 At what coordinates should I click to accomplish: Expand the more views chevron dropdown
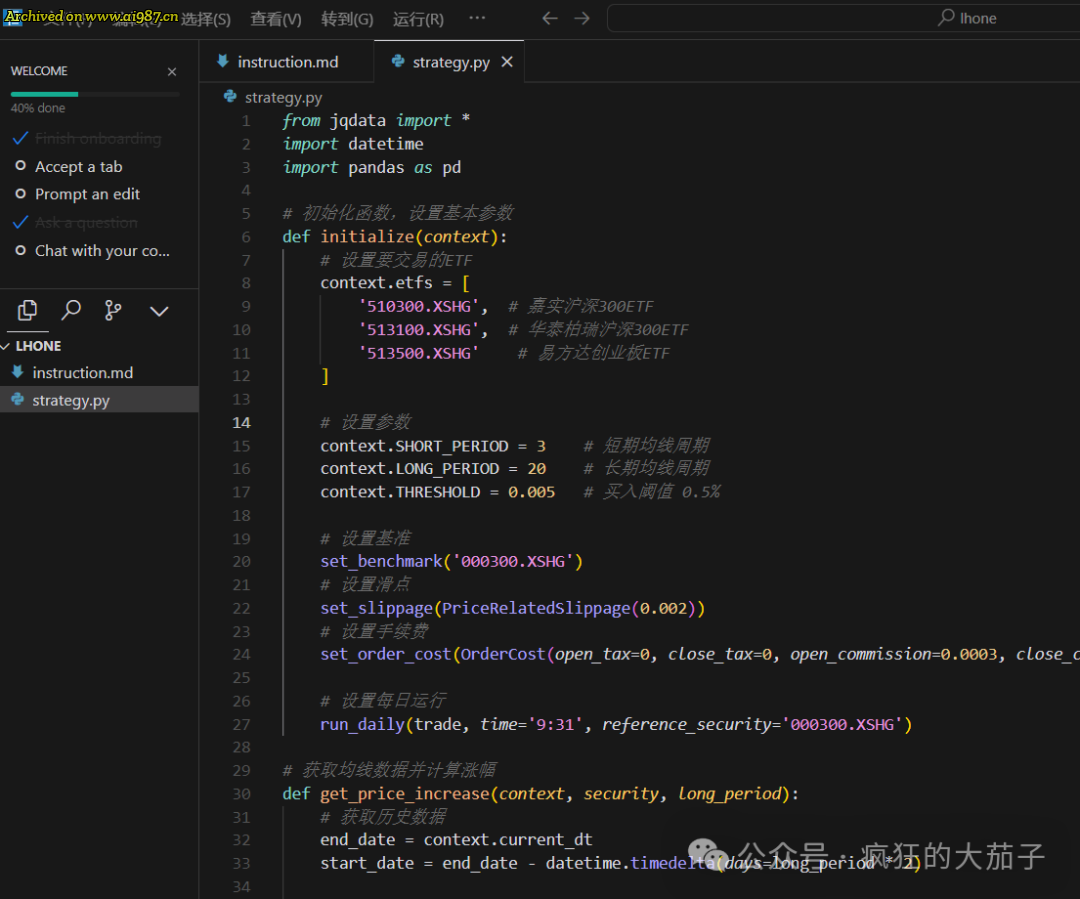159,311
